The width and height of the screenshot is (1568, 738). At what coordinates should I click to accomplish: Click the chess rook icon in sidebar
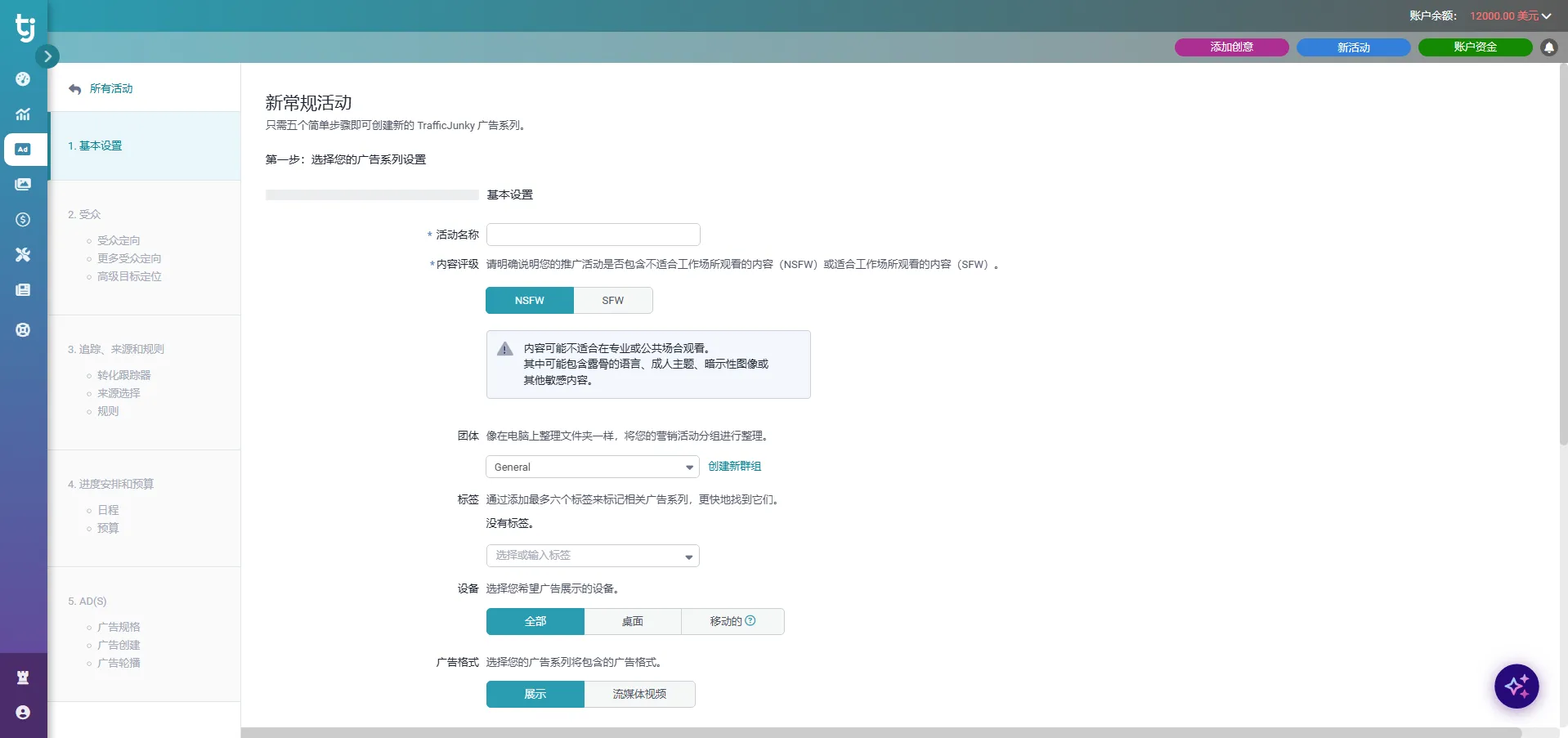click(23, 678)
